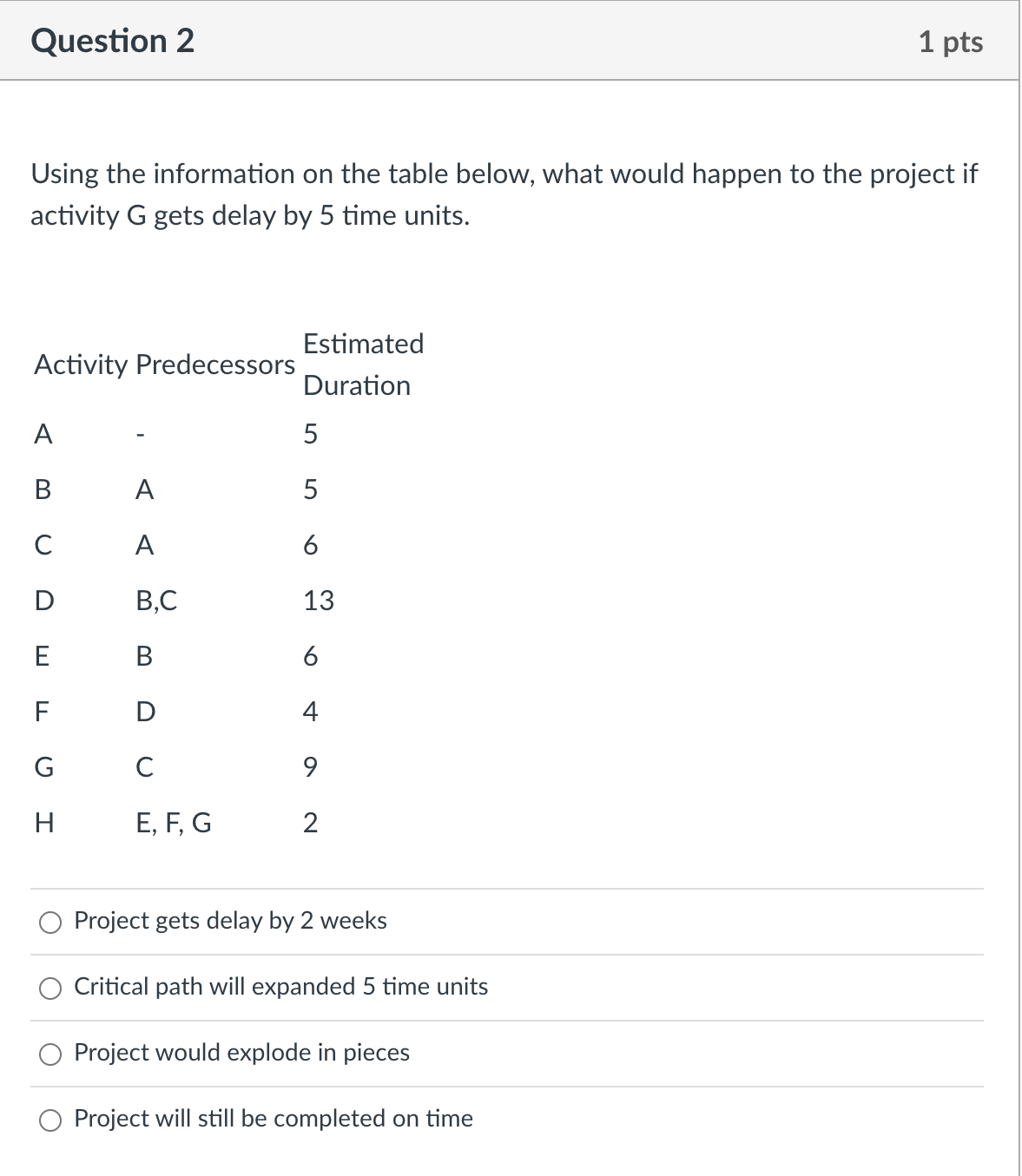
Task: Select "Critical path will expanded 5 time units" option
Action: tap(49, 989)
